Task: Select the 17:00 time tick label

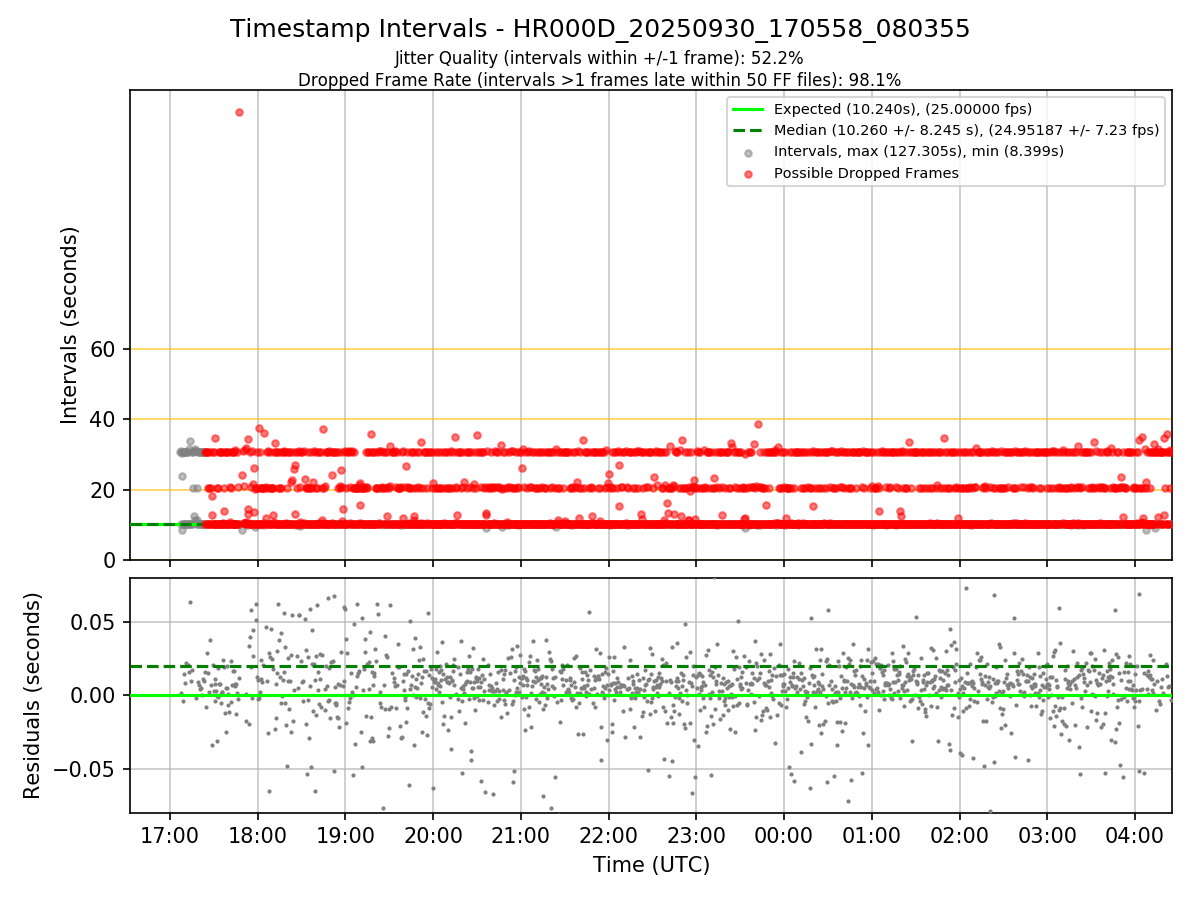Action: click(x=170, y=834)
